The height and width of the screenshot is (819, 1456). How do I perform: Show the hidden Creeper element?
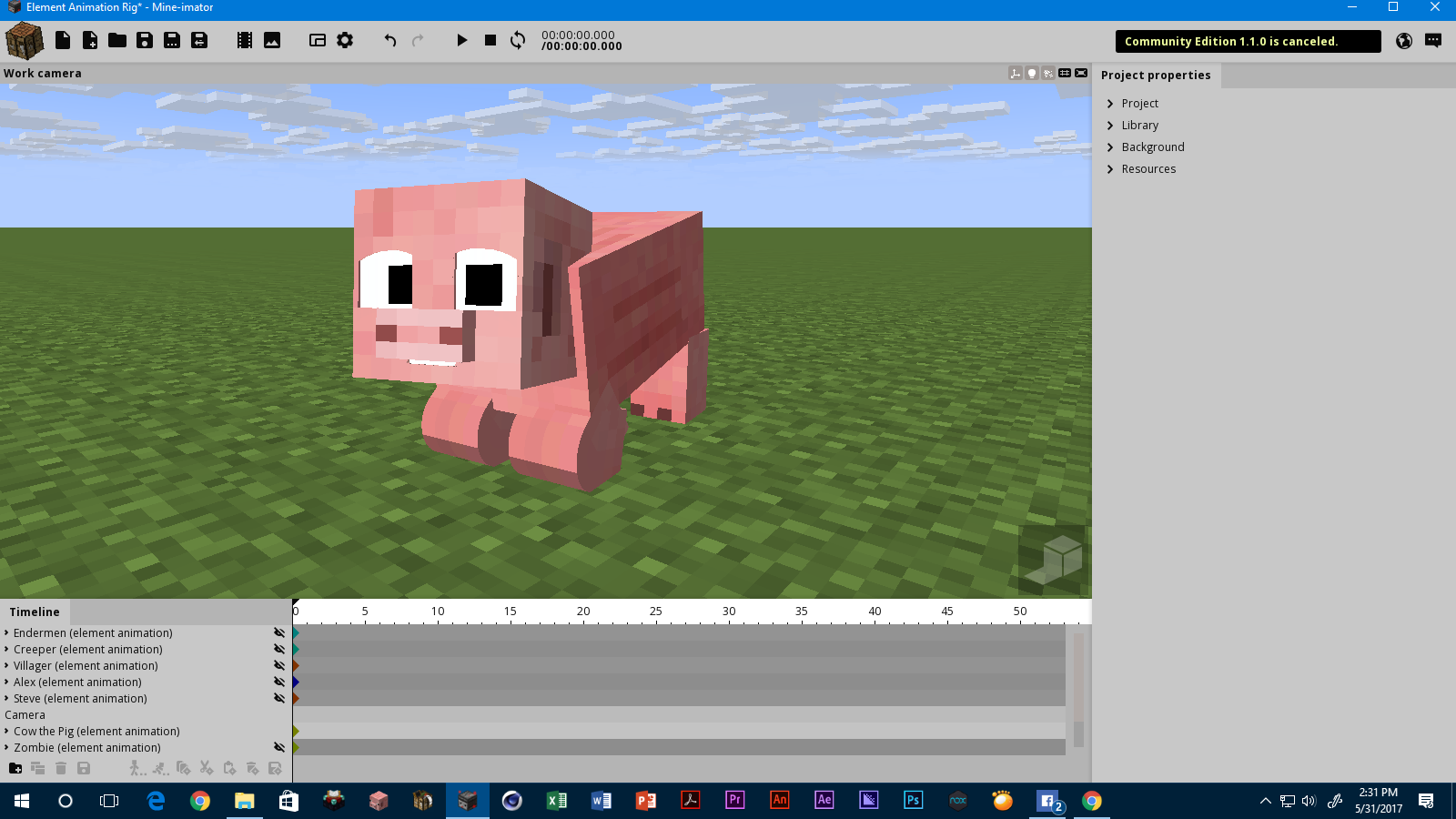(x=279, y=649)
